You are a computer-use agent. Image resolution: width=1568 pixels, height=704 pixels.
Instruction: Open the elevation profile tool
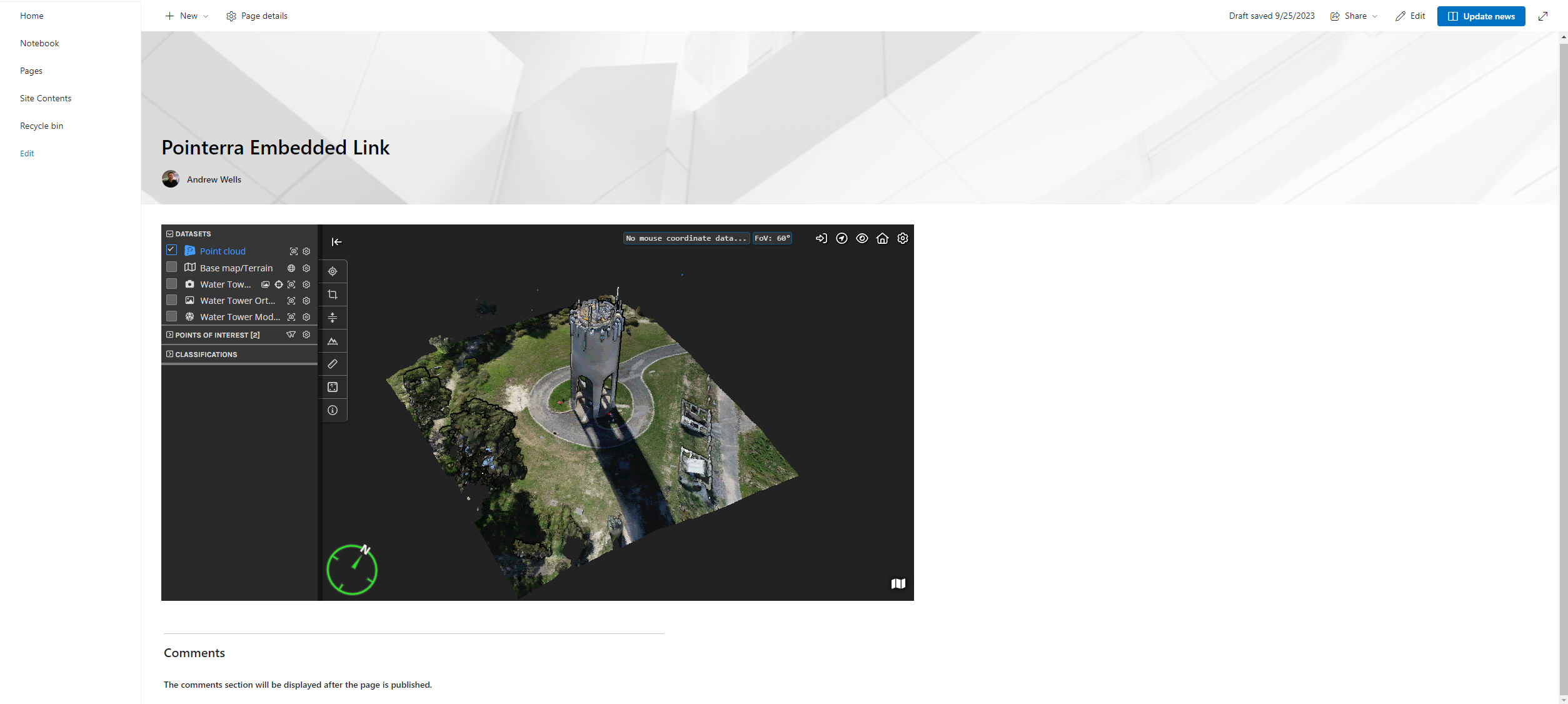333,341
